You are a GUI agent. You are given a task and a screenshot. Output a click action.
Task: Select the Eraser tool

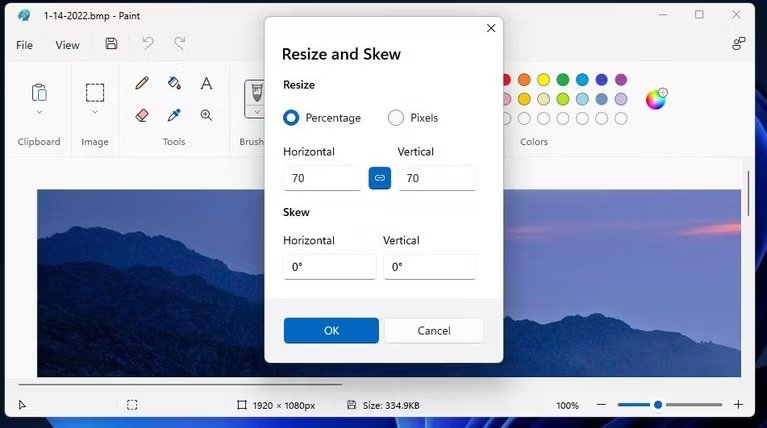click(142, 115)
